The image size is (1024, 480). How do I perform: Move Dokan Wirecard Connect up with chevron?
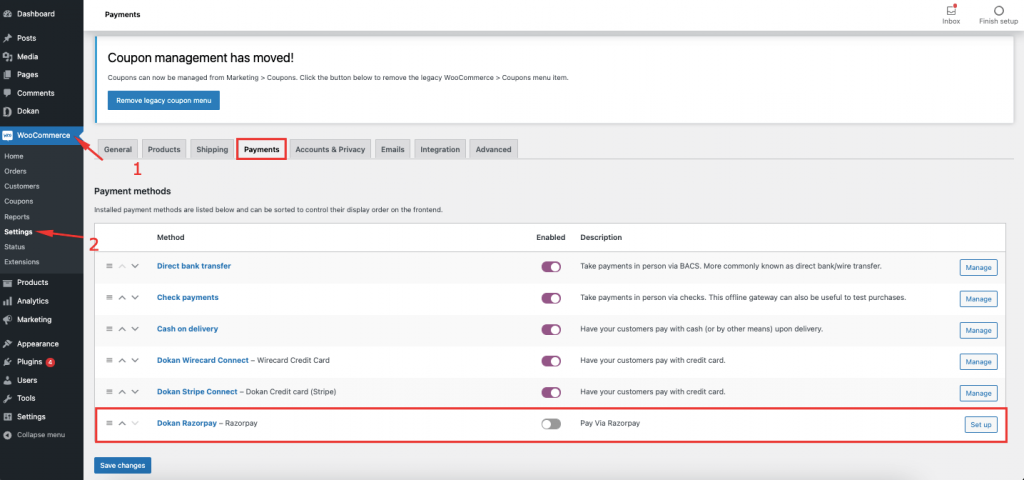(x=122, y=360)
